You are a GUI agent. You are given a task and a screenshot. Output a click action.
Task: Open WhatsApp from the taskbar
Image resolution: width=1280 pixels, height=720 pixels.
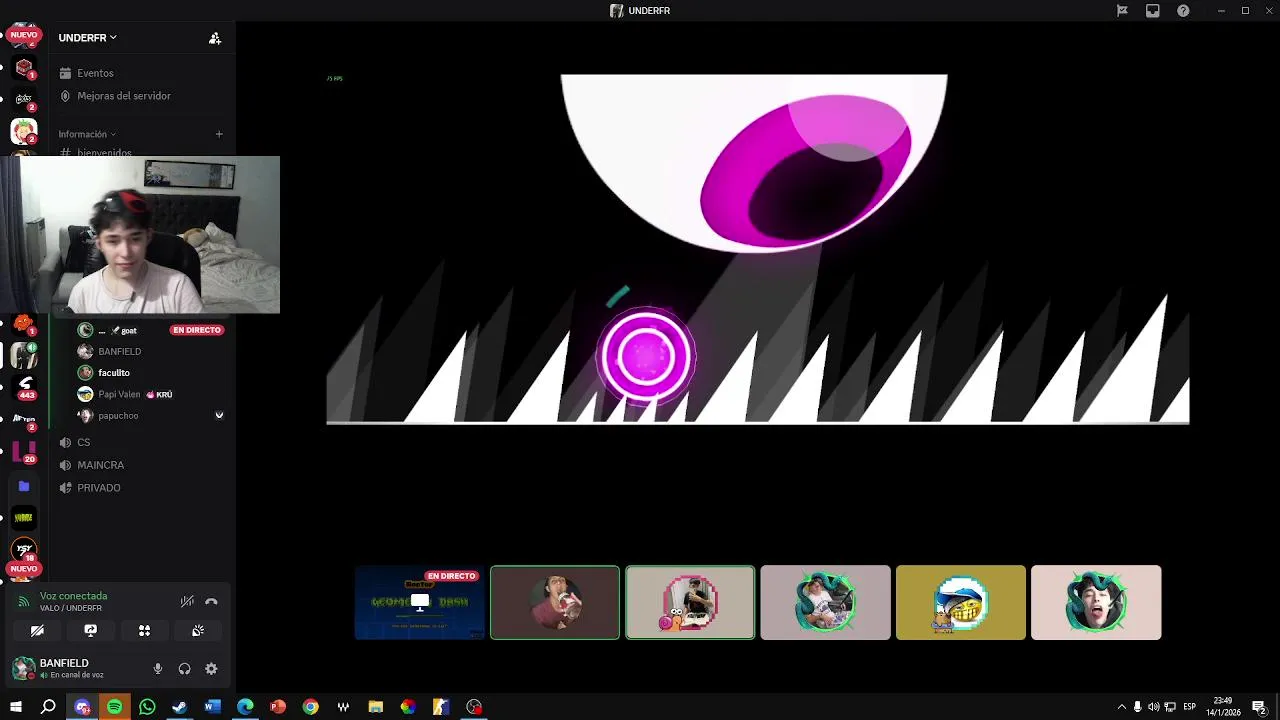click(147, 707)
